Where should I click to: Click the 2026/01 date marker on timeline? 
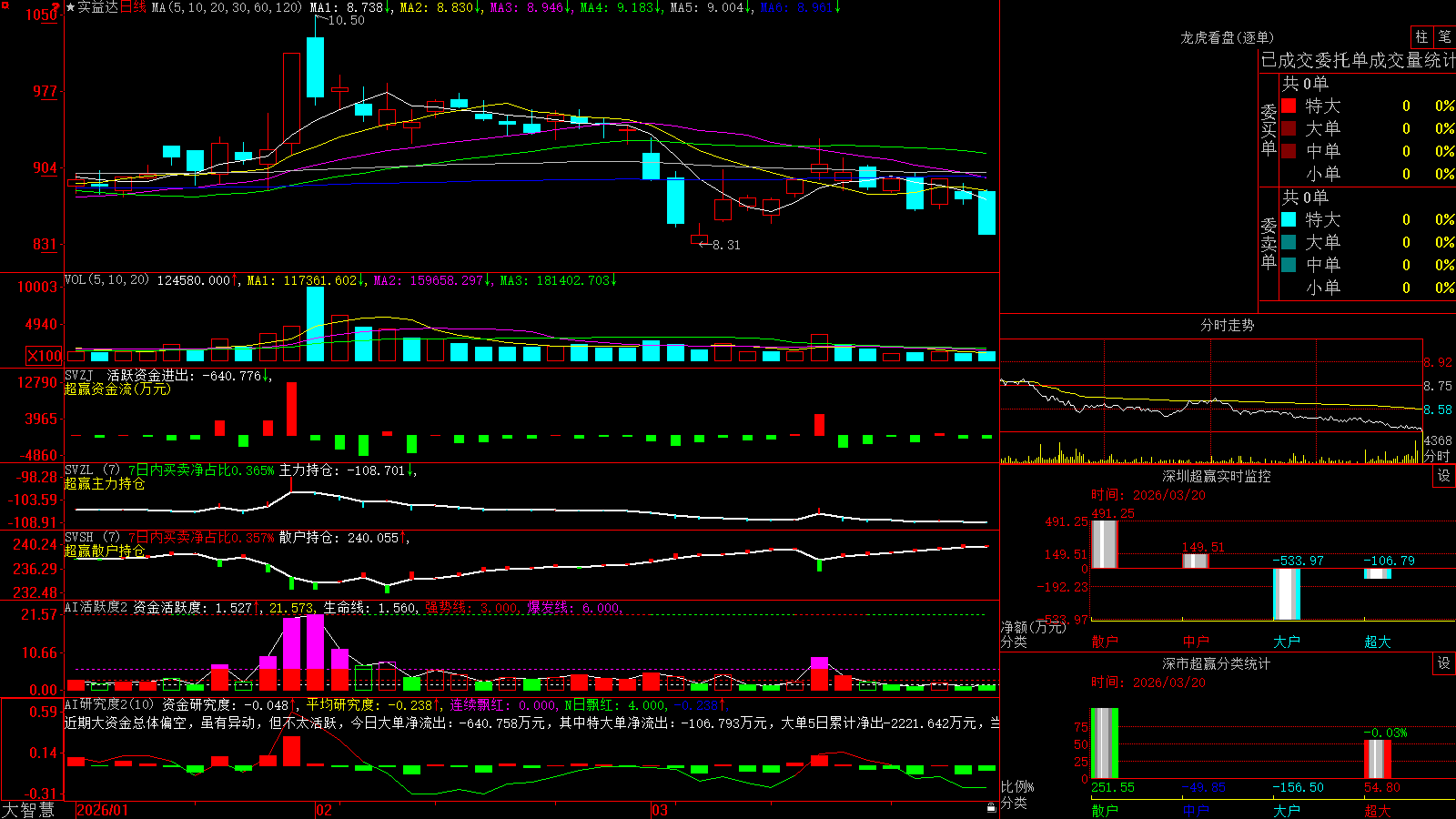103,810
